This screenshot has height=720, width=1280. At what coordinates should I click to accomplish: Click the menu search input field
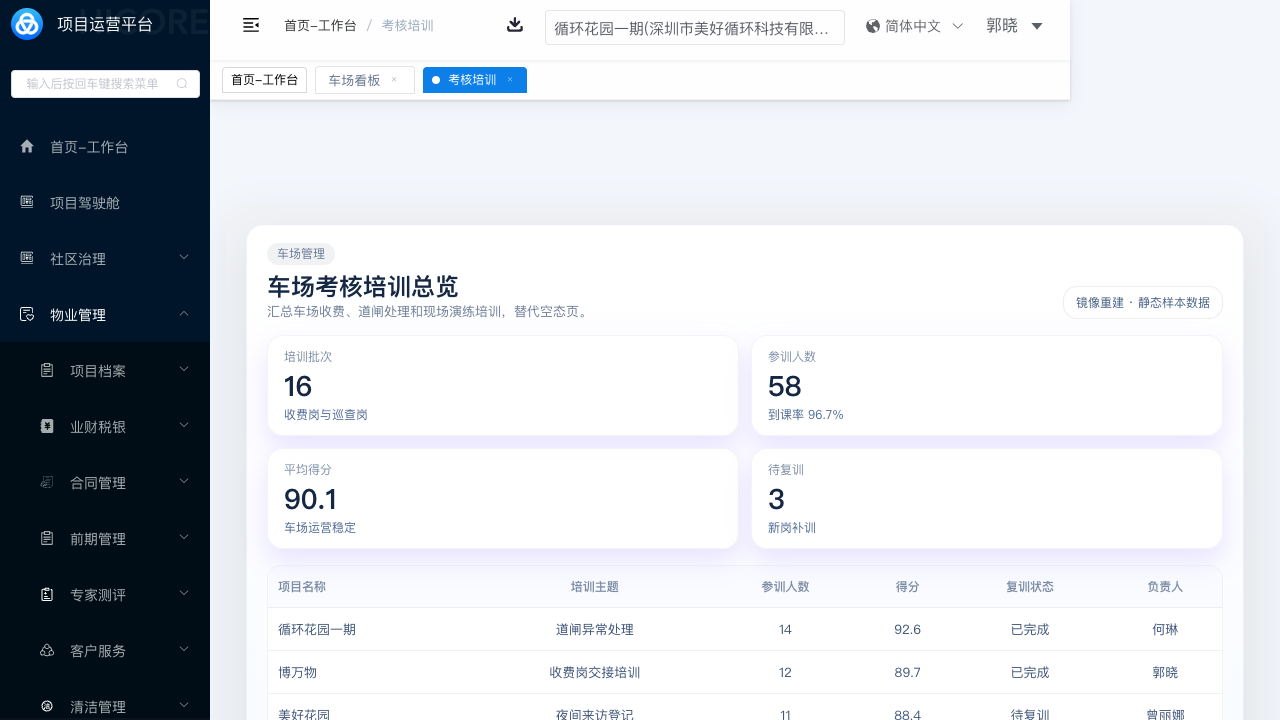[93, 84]
